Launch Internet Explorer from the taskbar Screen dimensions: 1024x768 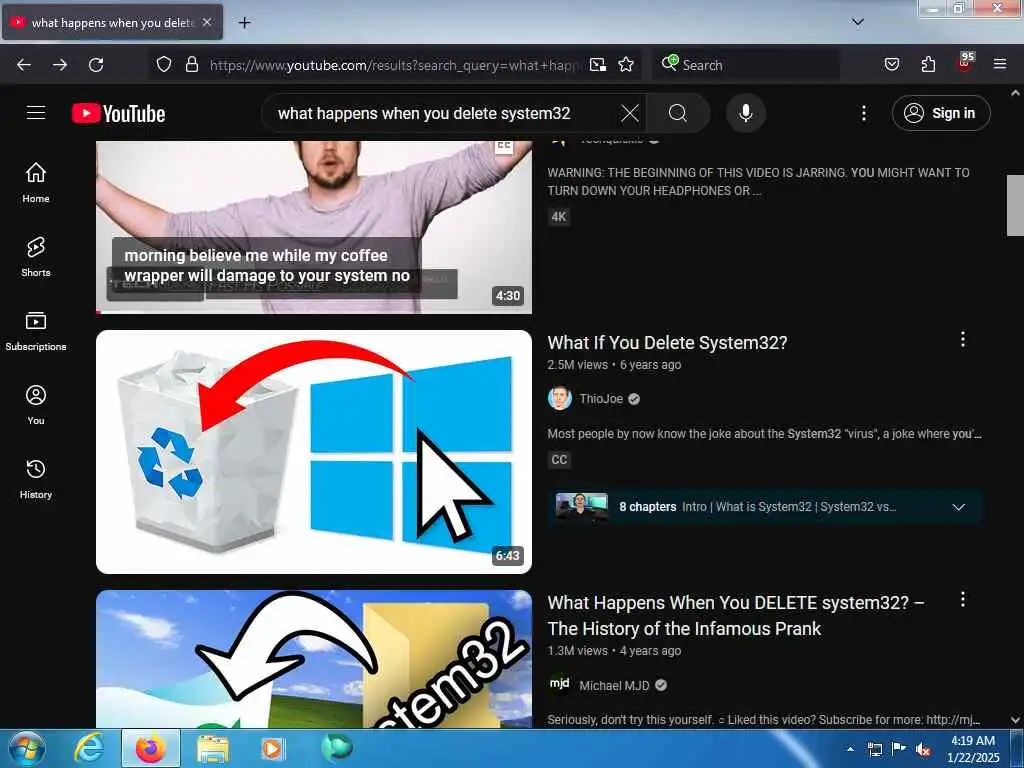point(89,748)
